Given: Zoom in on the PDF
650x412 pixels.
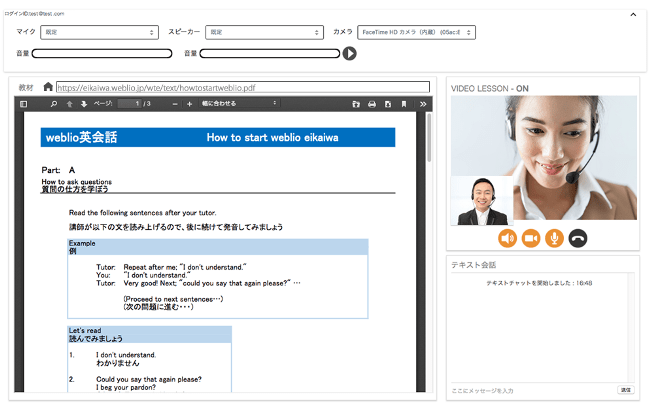Looking at the screenshot, I should tap(189, 104).
